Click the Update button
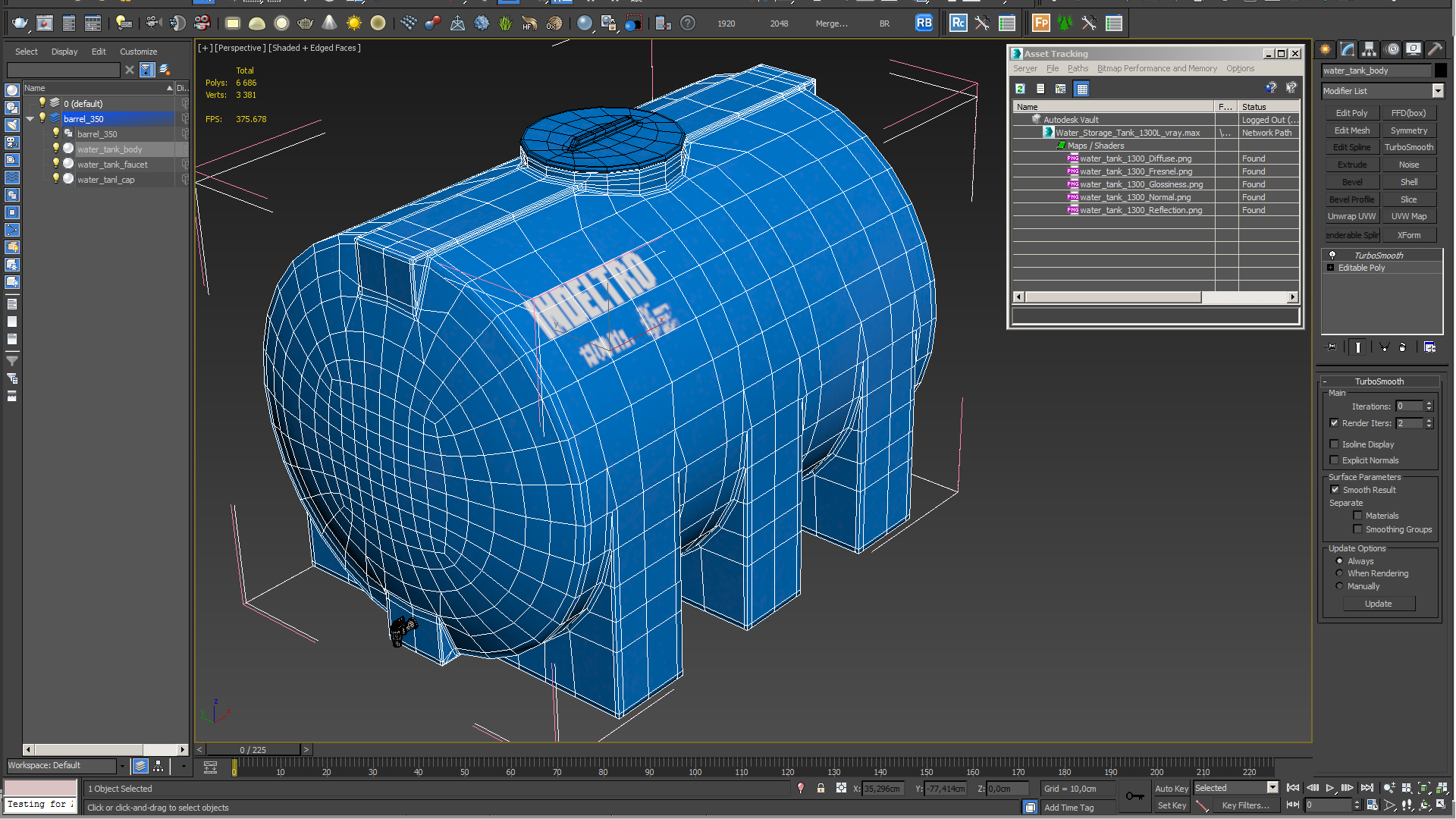1456x819 pixels. (1378, 604)
